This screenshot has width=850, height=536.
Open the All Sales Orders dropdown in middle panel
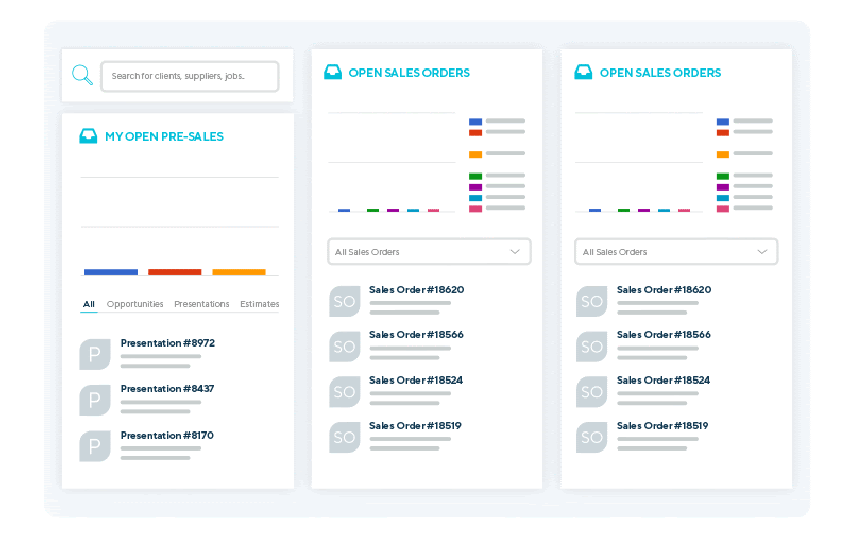(429, 251)
